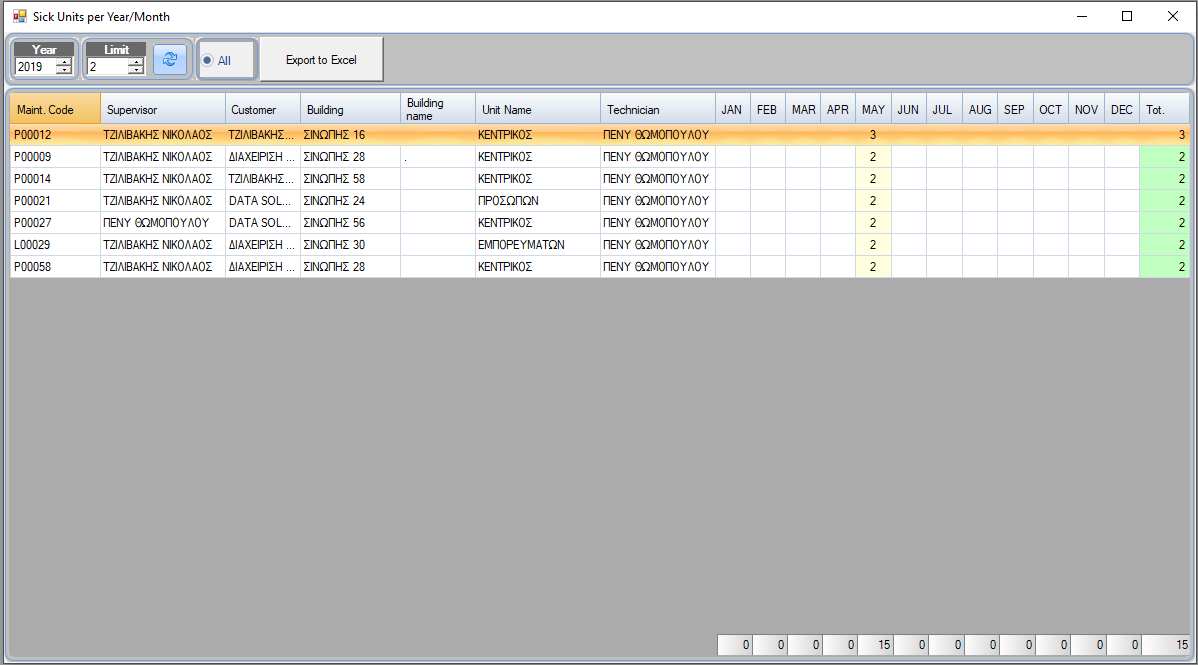
Task: Click the Tot. column header
Action: click(x=1163, y=109)
